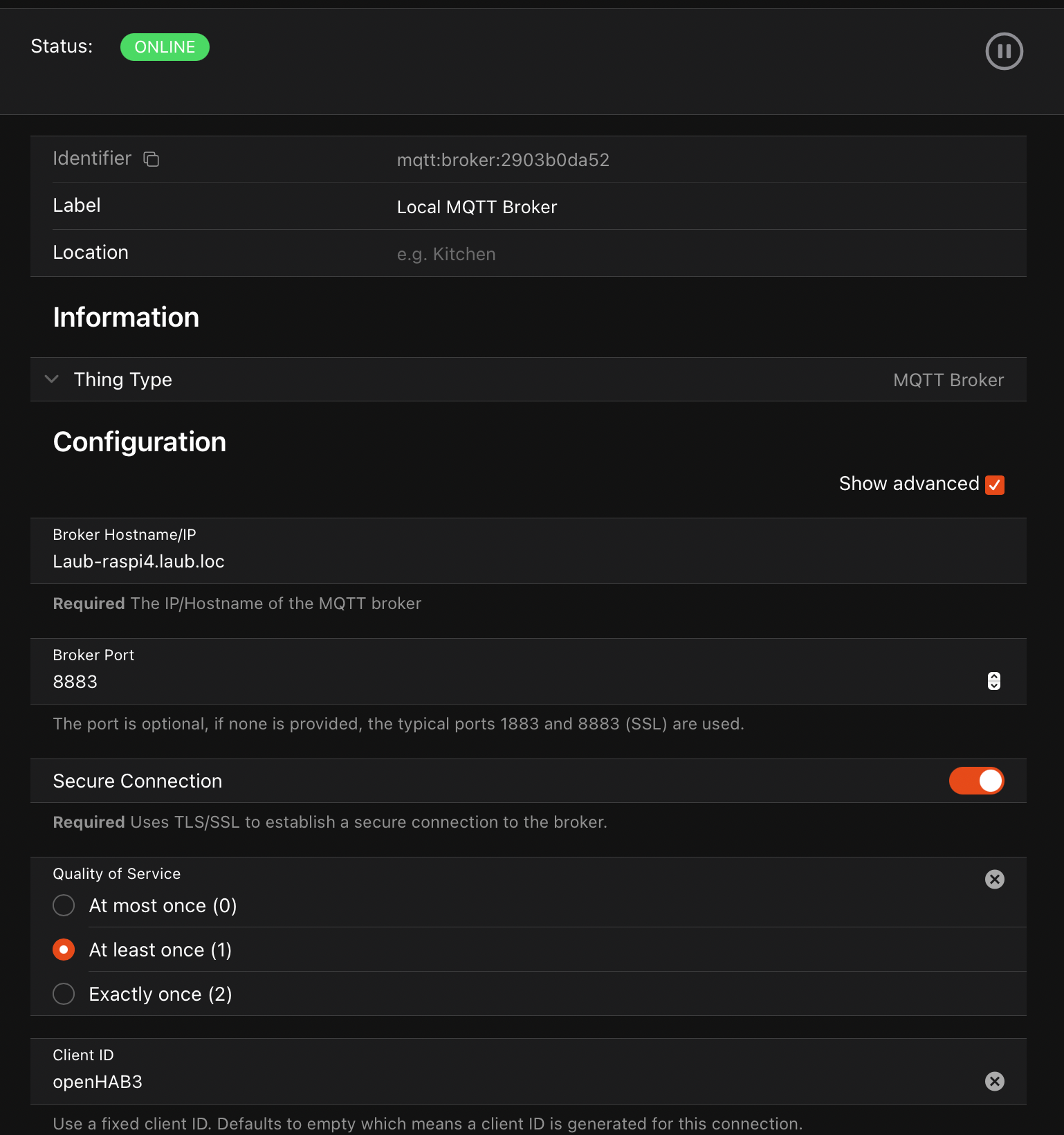1064x1135 pixels.
Task: Click the identifier mqtt:broker:2903b0da52 text
Action: (x=503, y=160)
